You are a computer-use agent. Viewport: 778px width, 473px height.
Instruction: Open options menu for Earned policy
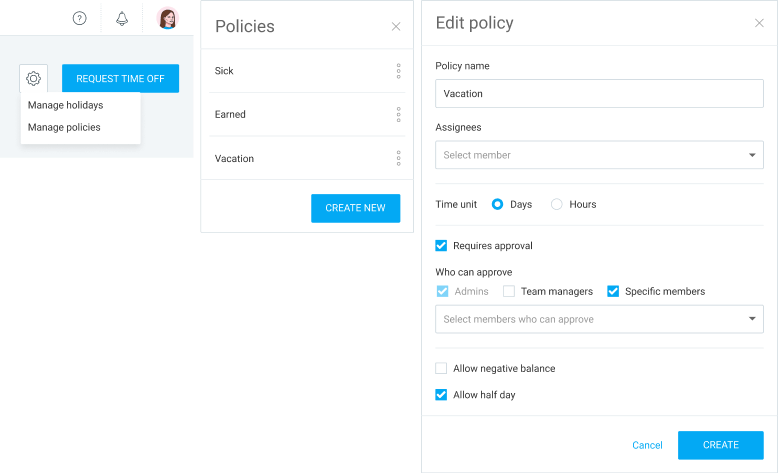click(x=398, y=115)
